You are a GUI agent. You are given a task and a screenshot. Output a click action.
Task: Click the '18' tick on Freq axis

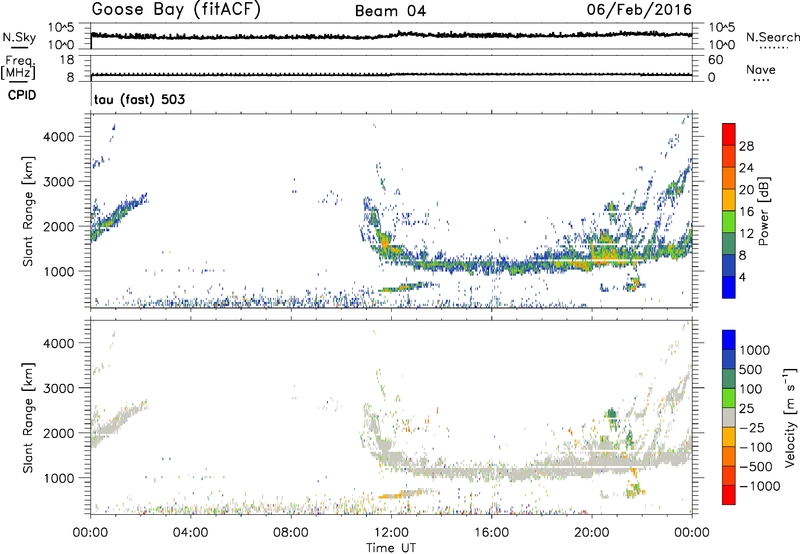pyautogui.click(x=66, y=60)
